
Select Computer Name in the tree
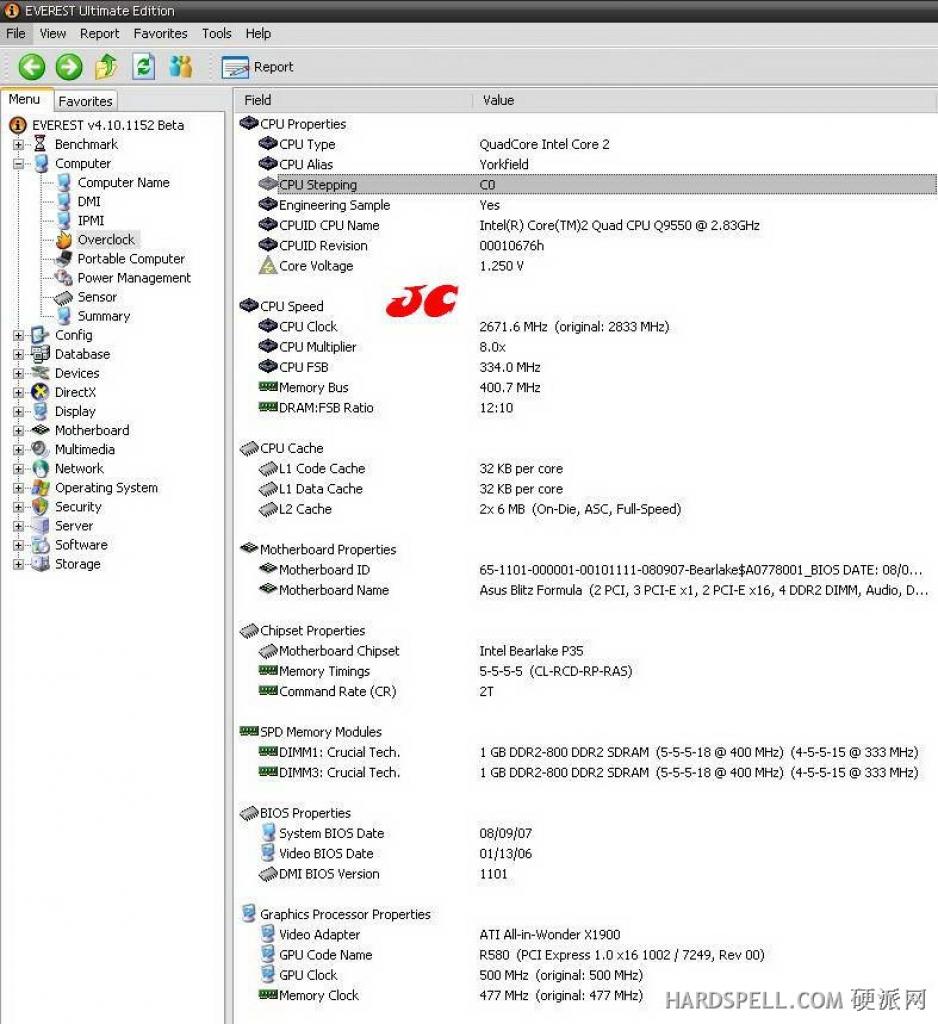[x=123, y=182]
